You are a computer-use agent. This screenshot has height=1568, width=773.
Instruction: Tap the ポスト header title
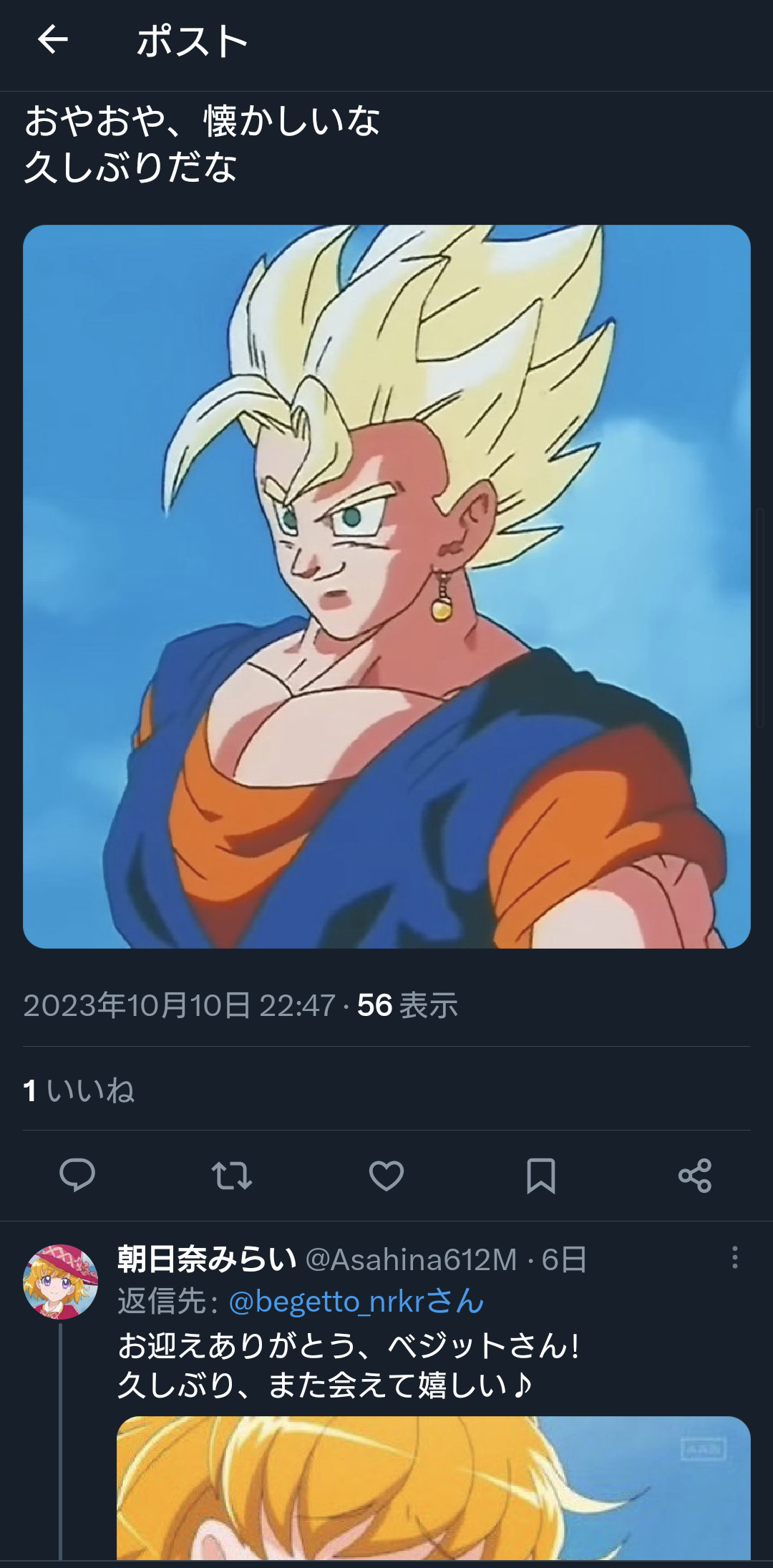[x=192, y=41]
